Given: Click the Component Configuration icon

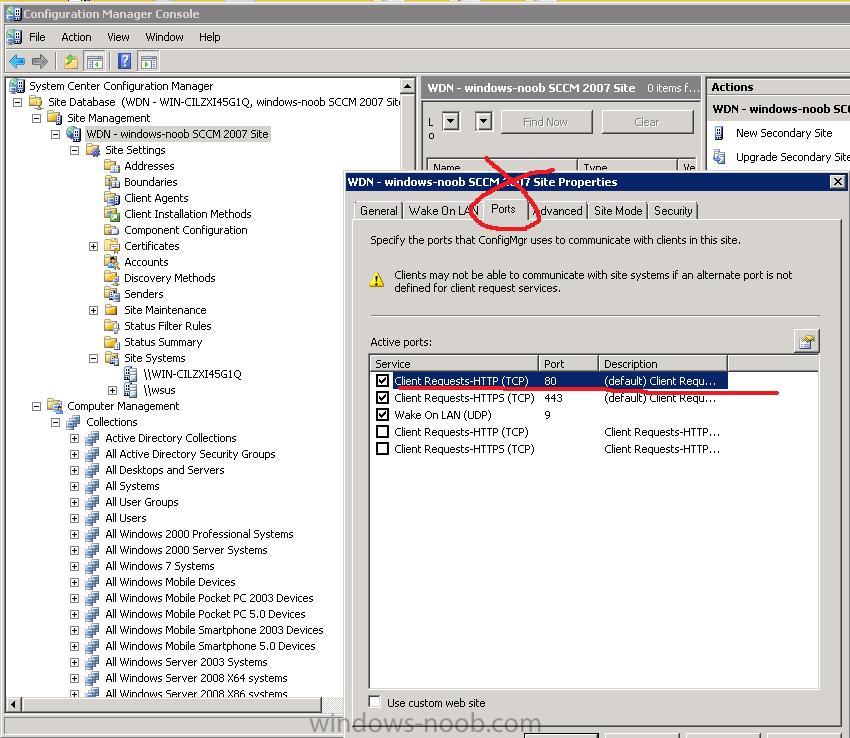Looking at the screenshot, I should 112,230.
